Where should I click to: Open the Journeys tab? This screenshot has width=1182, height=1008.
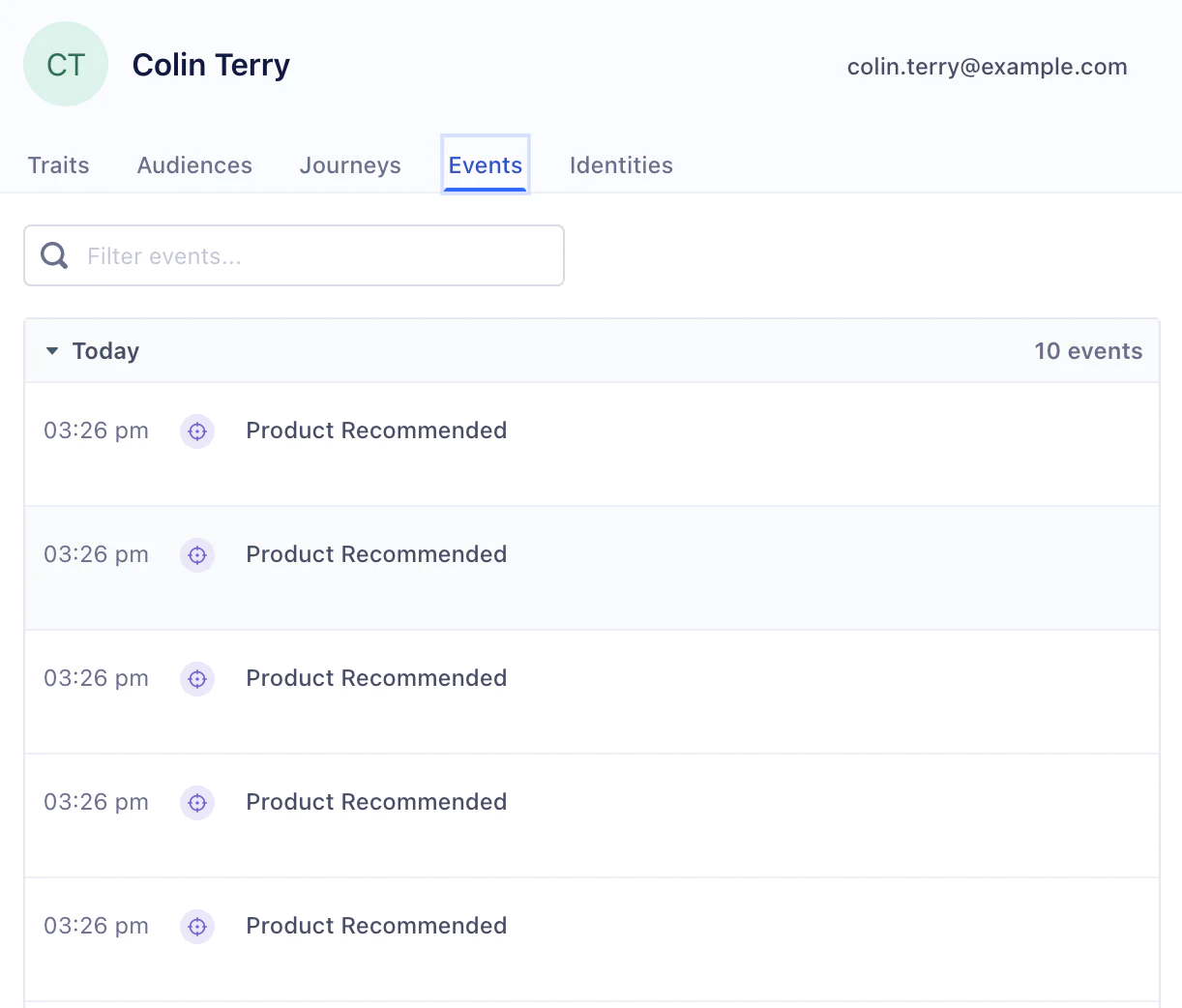tap(350, 164)
